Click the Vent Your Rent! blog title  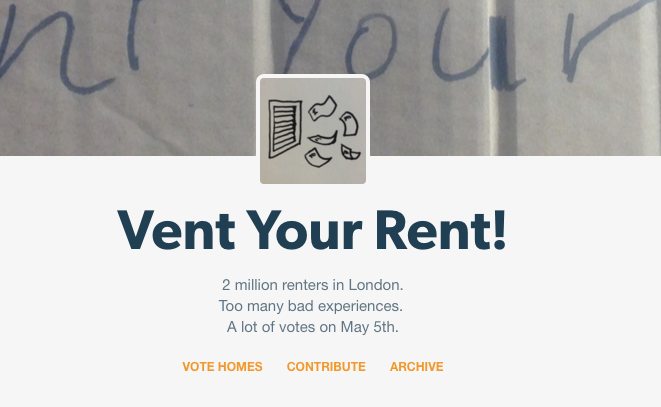(312, 230)
